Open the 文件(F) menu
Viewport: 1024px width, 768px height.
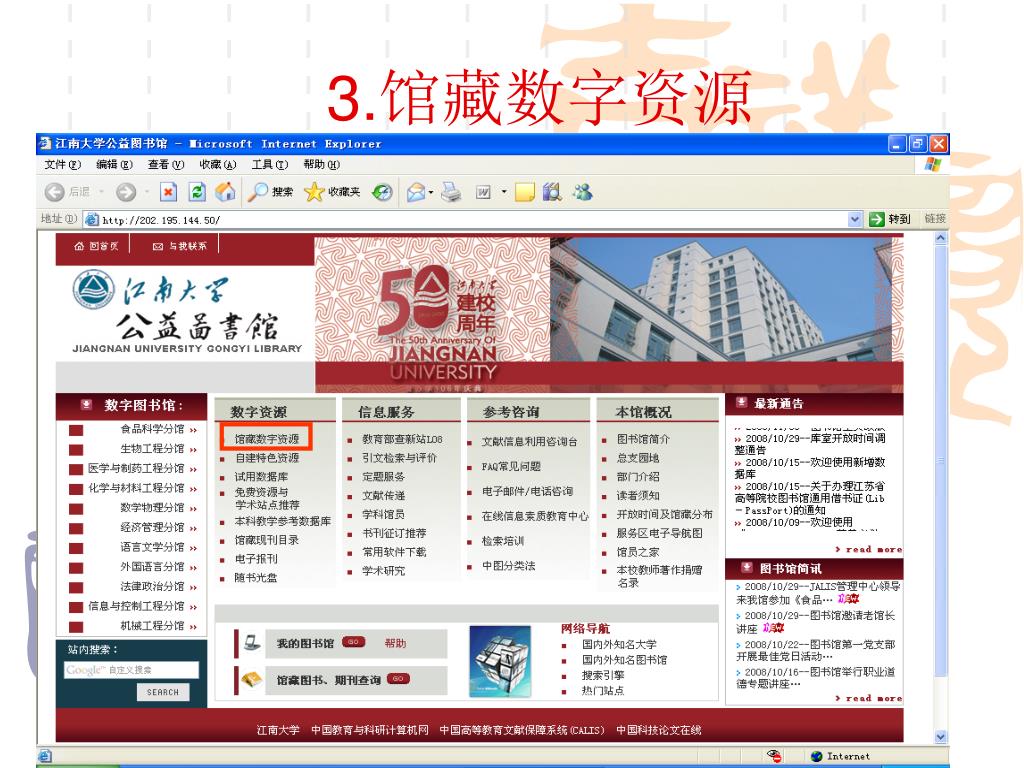coord(63,165)
